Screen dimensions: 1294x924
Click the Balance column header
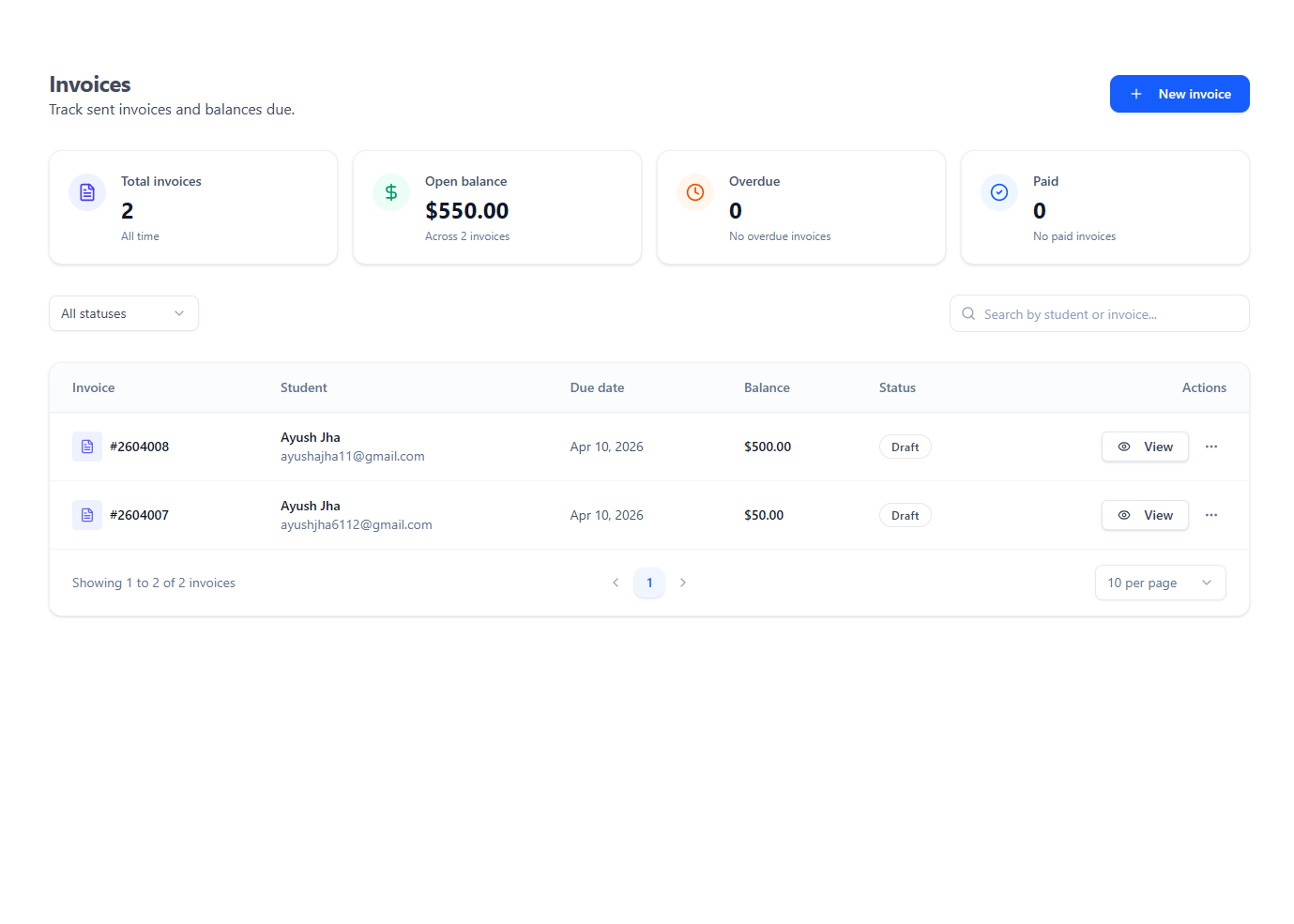(x=767, y=387)
